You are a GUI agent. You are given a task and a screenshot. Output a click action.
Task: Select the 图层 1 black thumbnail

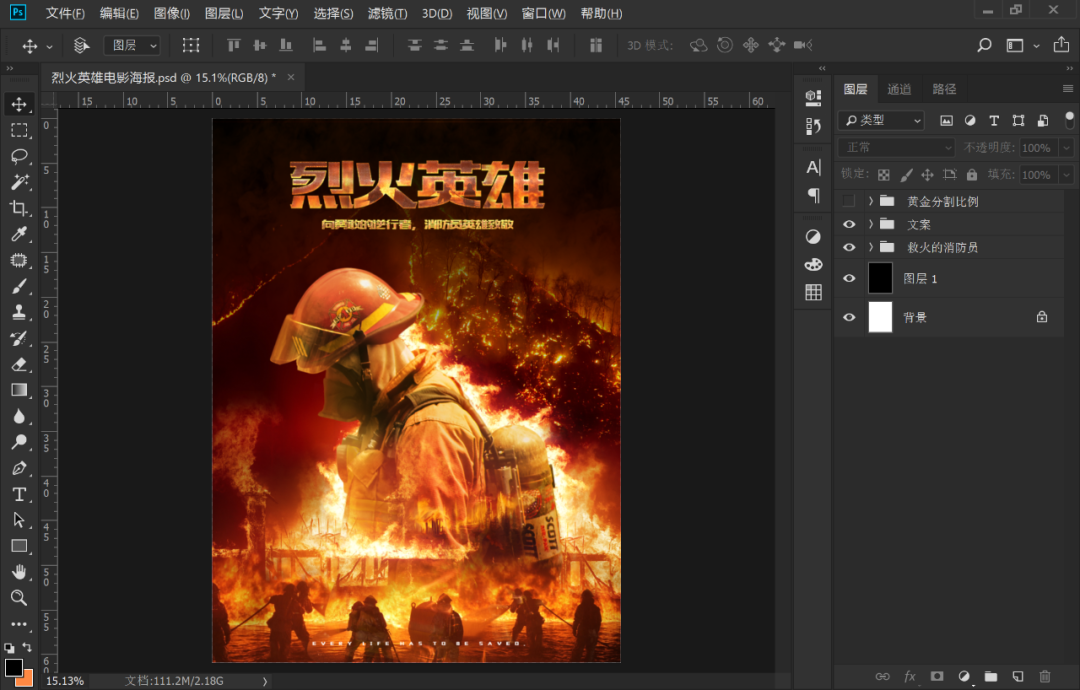pos(880,278)
